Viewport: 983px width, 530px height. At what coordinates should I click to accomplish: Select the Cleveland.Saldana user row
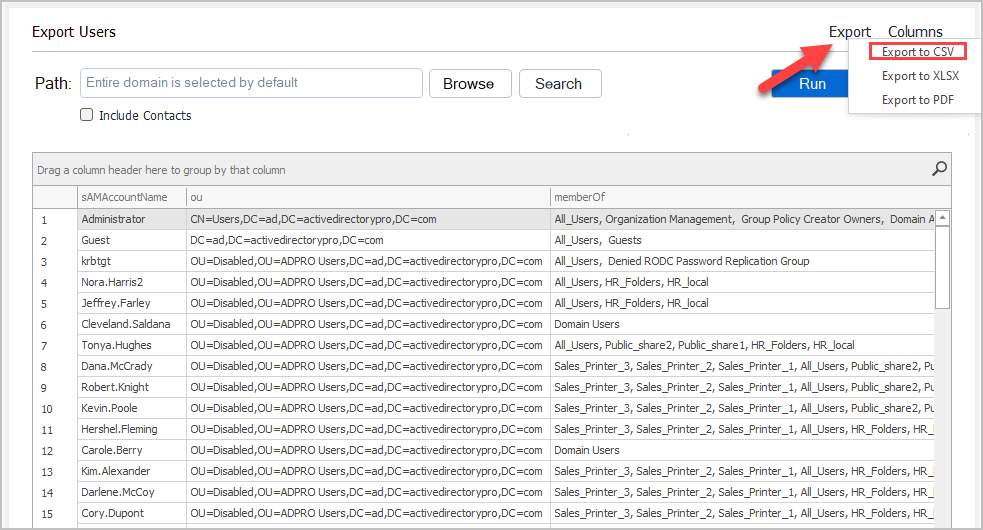125,324
